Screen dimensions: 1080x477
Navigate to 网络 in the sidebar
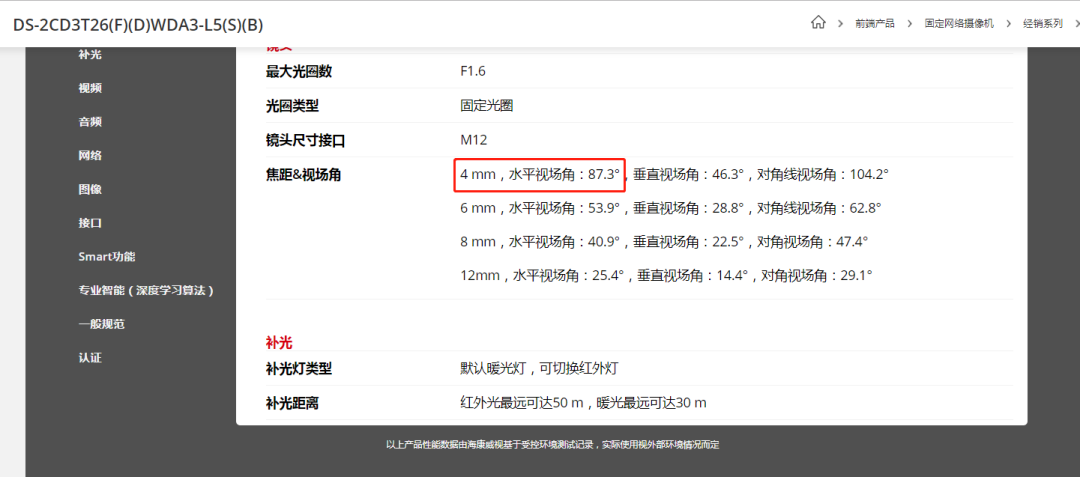pyautogui.click(x=90, y=155)
